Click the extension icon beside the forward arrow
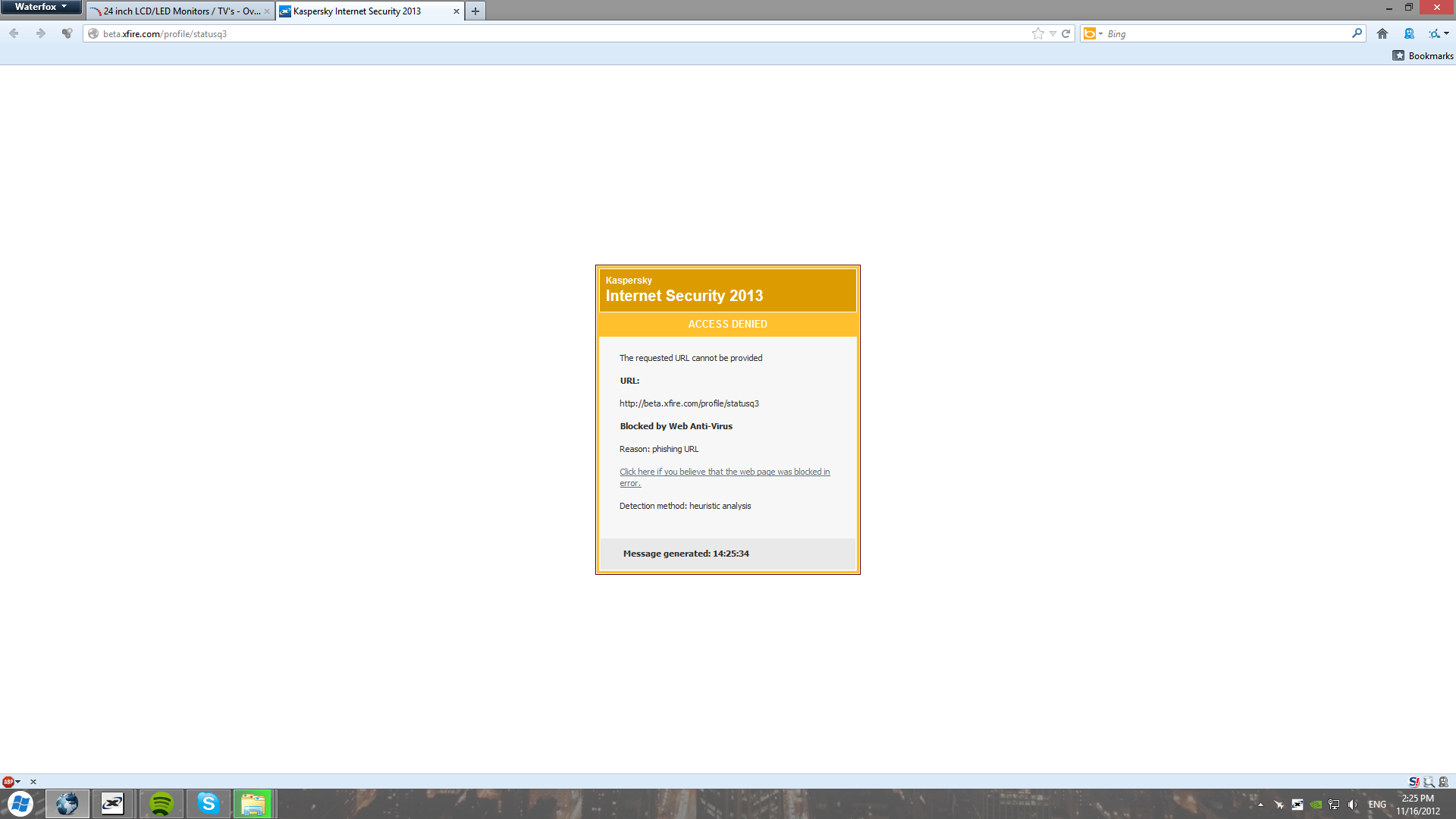This screenshot has height=819, width=1456. pos(67,33)
